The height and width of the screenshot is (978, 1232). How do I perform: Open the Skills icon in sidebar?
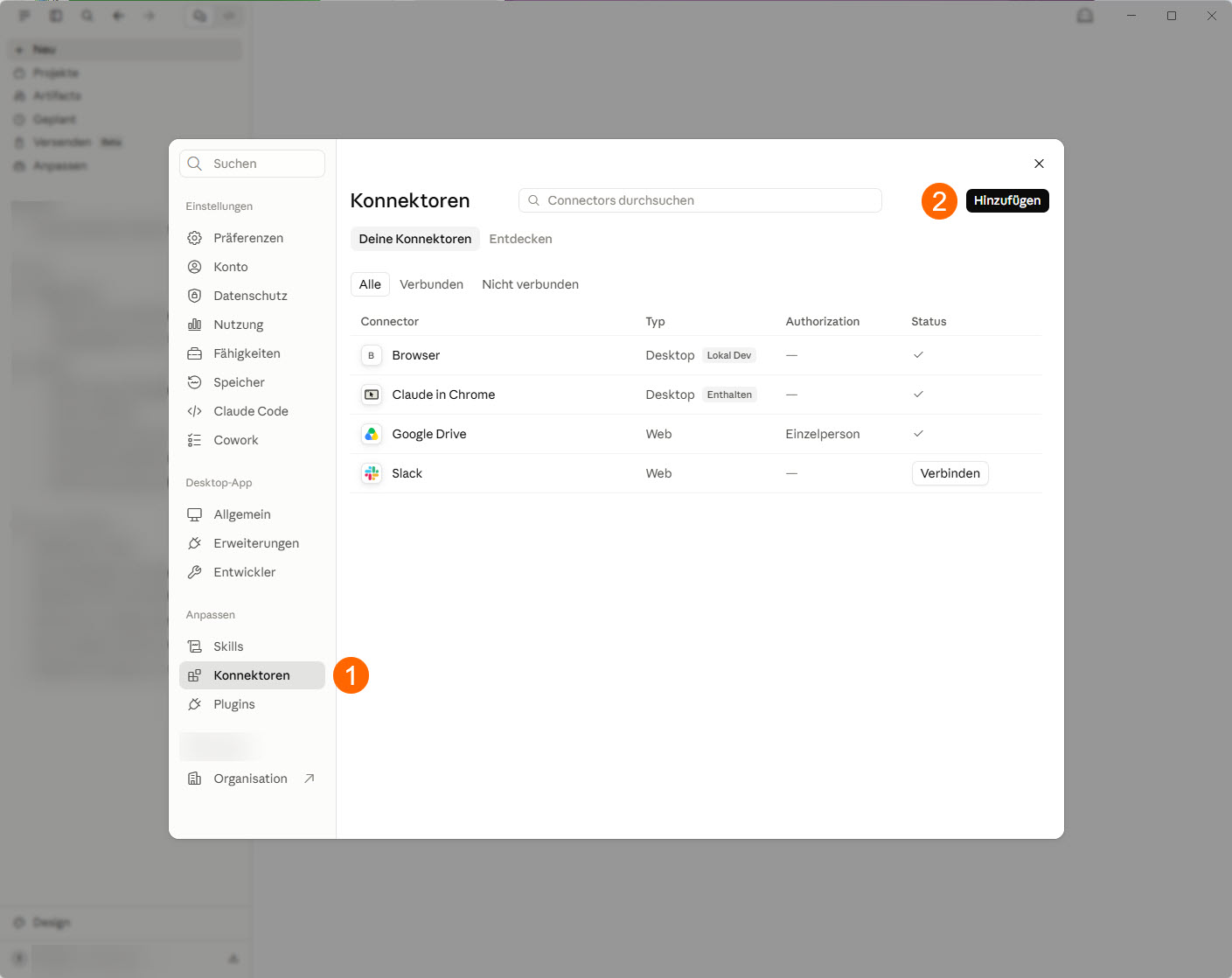coord(195,646)
